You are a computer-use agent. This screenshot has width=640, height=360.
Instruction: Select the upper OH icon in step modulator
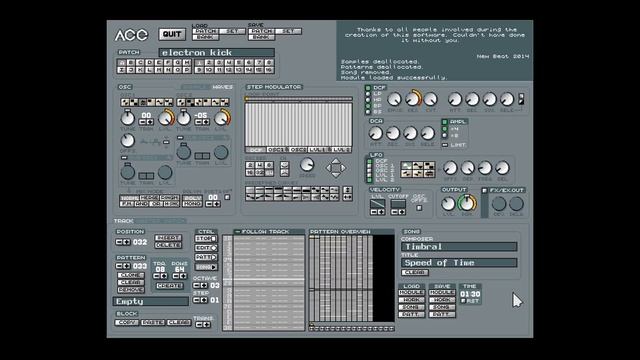coord(284,165)
